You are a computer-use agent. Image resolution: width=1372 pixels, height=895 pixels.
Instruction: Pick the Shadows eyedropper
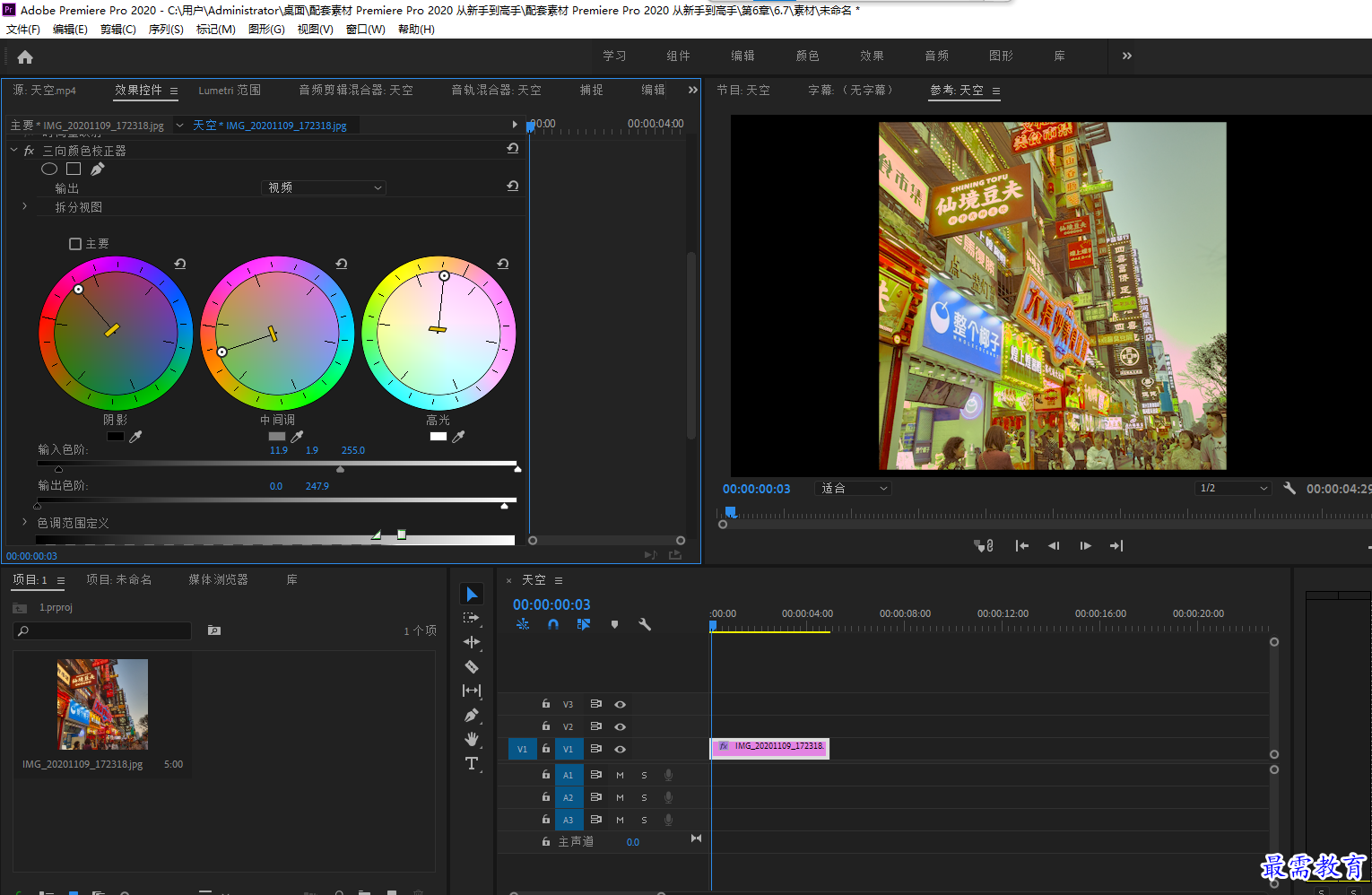tap(135, 437)
